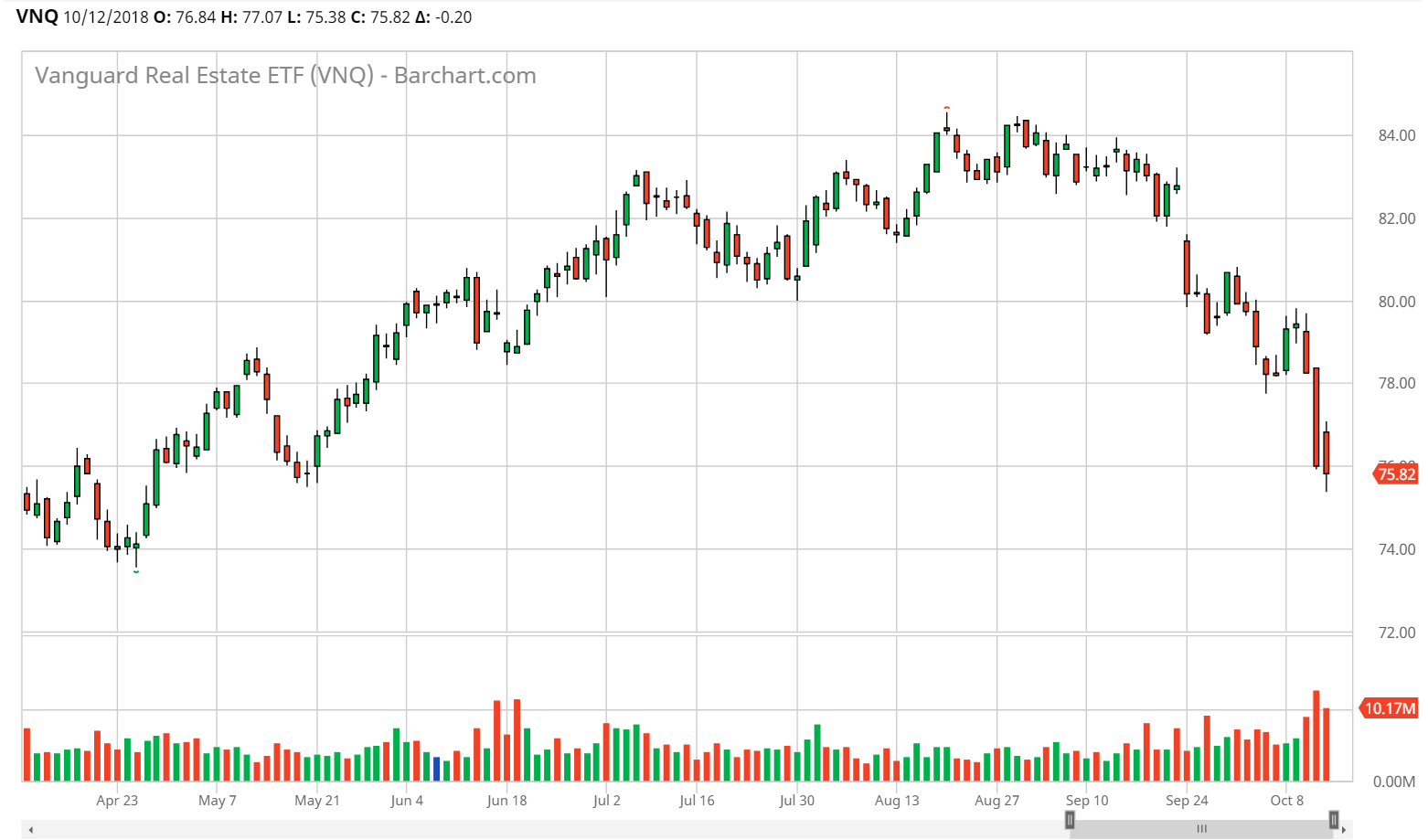Screen dimensions: 1428x840
Task: Click the red 10.17M volume tag
Action: 1388,707
